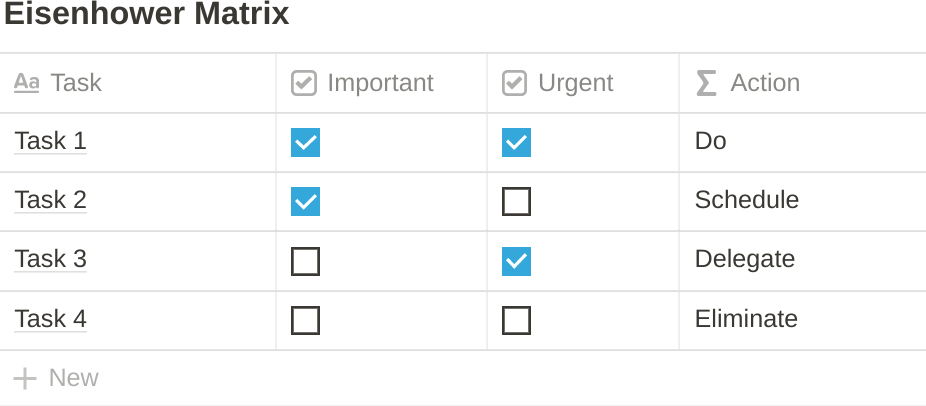Uncheck Important for Task 2

(x=305, y=202)
